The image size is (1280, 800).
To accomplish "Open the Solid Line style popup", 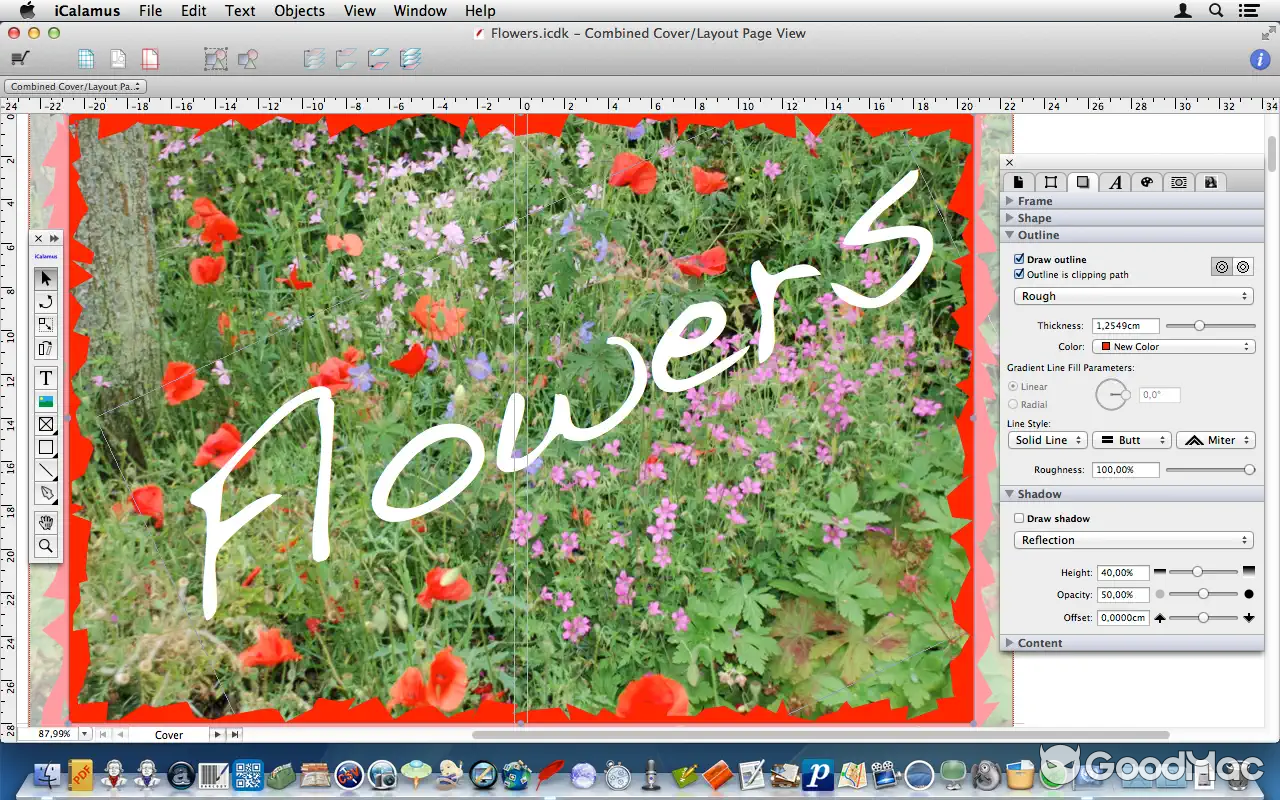I will [1047, 440].
